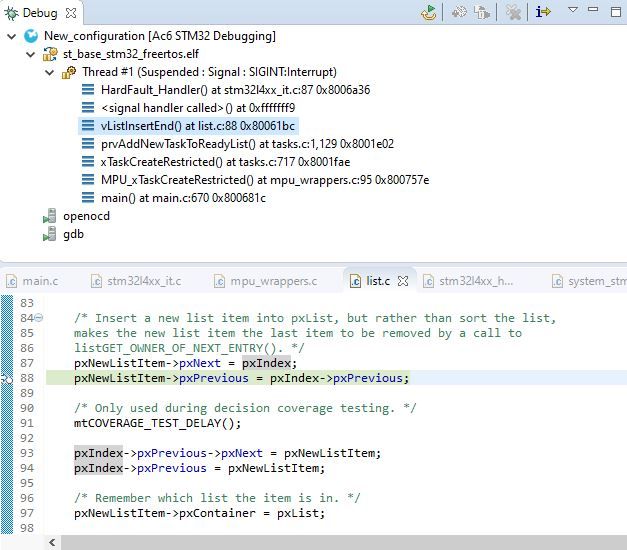The height and width of the screenshot is (550, 627).
Task: Click mtCOVERAGE_TEST_DELAY() call on line 91
Action: 158,423
